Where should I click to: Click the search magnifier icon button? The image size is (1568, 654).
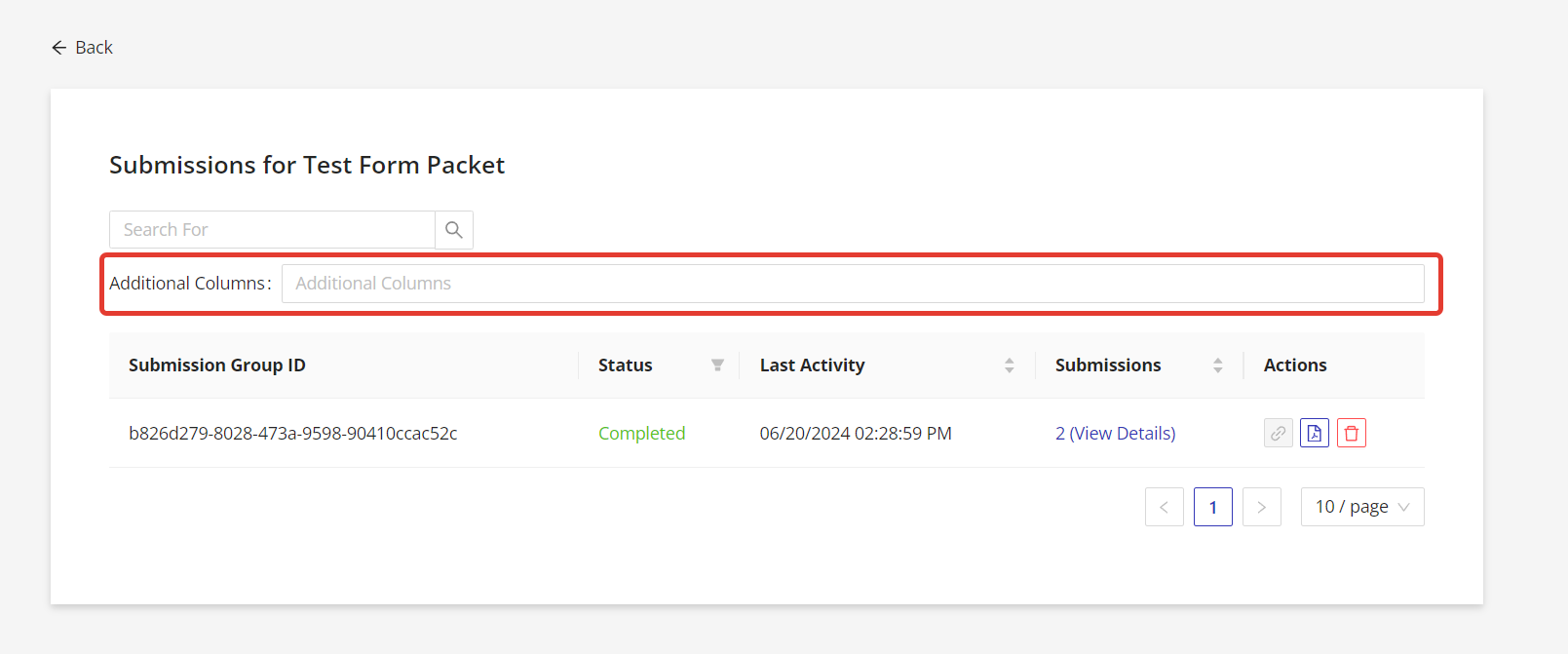454,230
